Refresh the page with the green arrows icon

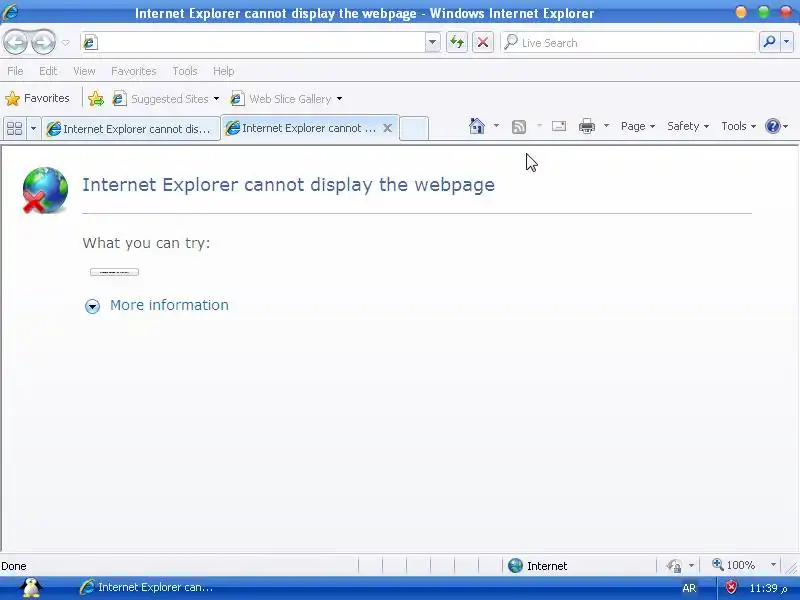click(x=457, y=42)
